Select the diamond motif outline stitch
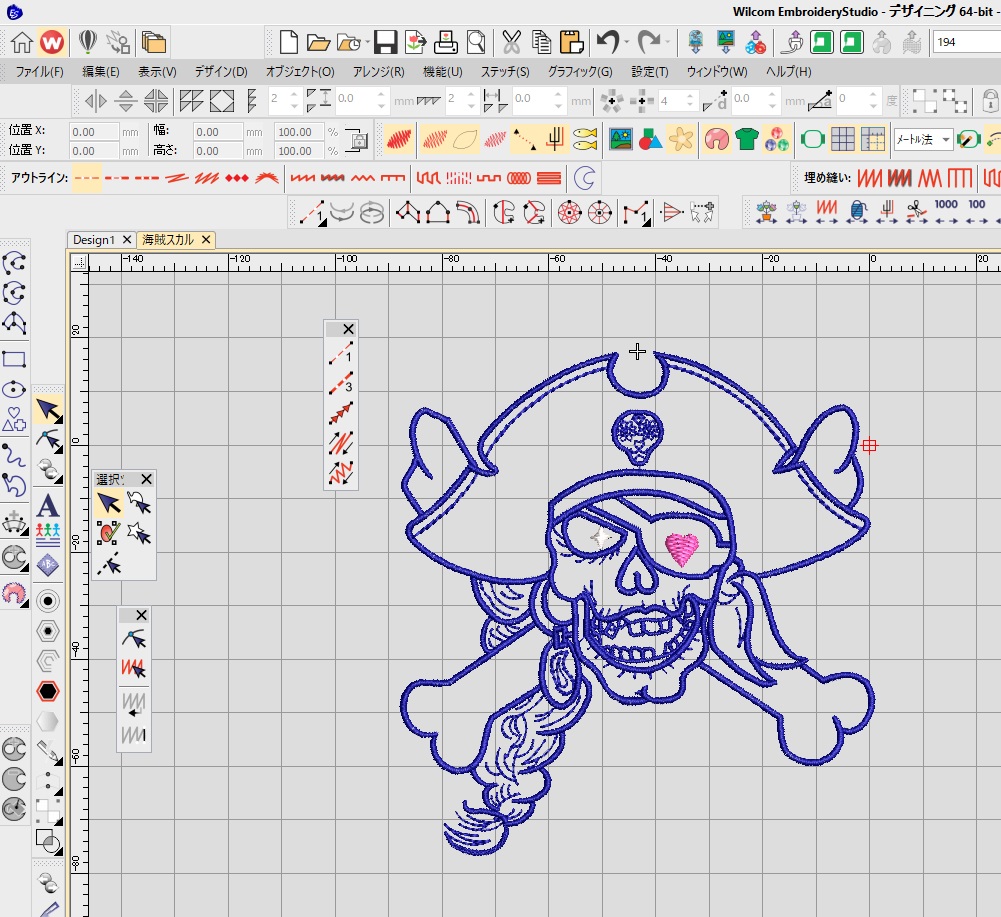 pyautogui.click(x=236, y=178)
